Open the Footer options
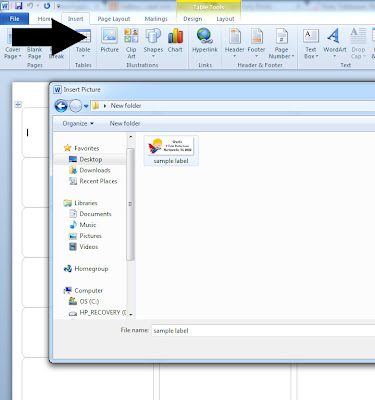This screenshot has width=375, height=400. [x=256, y=43]
